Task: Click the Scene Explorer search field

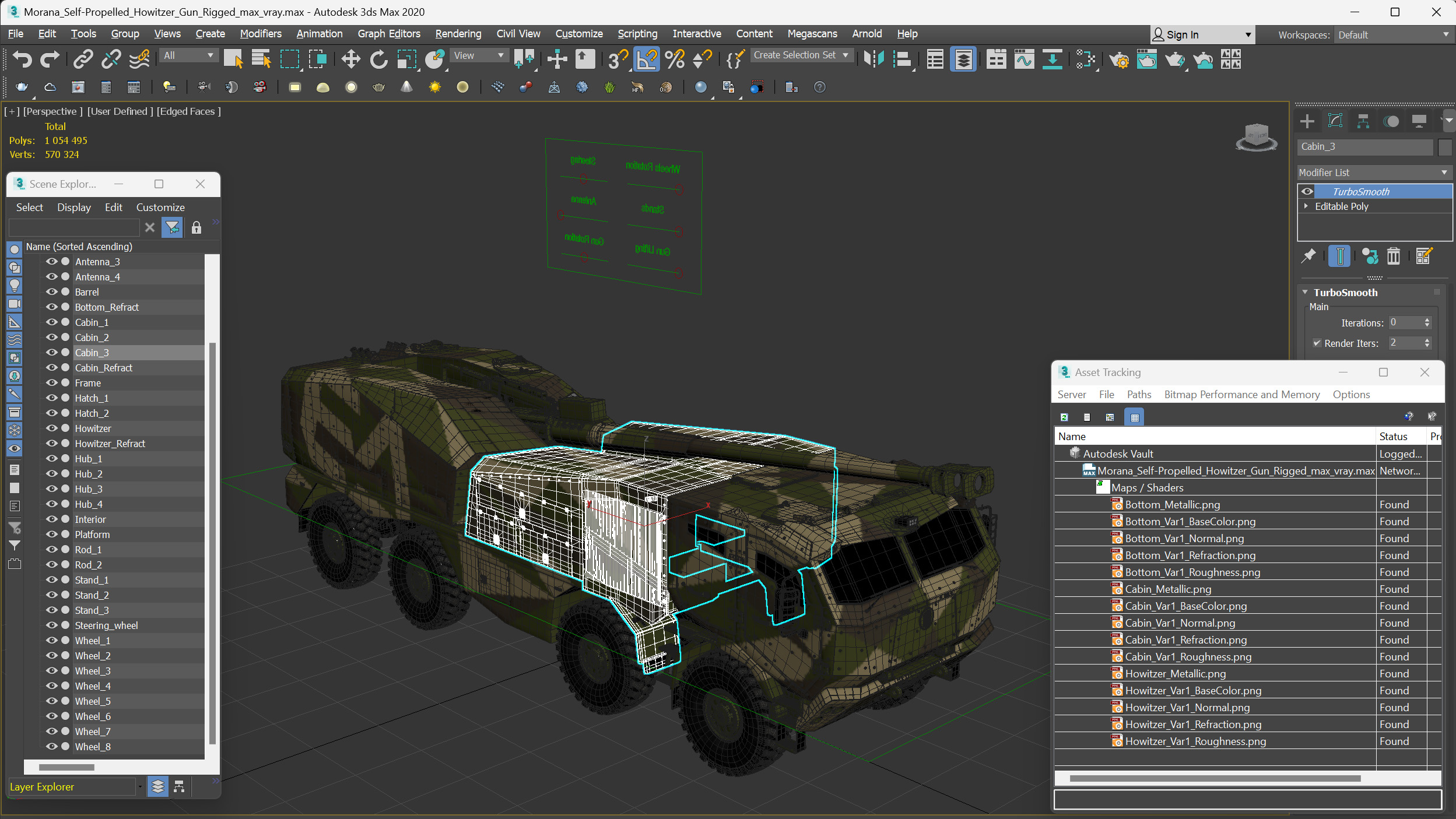Action: (x=74, y=227)
